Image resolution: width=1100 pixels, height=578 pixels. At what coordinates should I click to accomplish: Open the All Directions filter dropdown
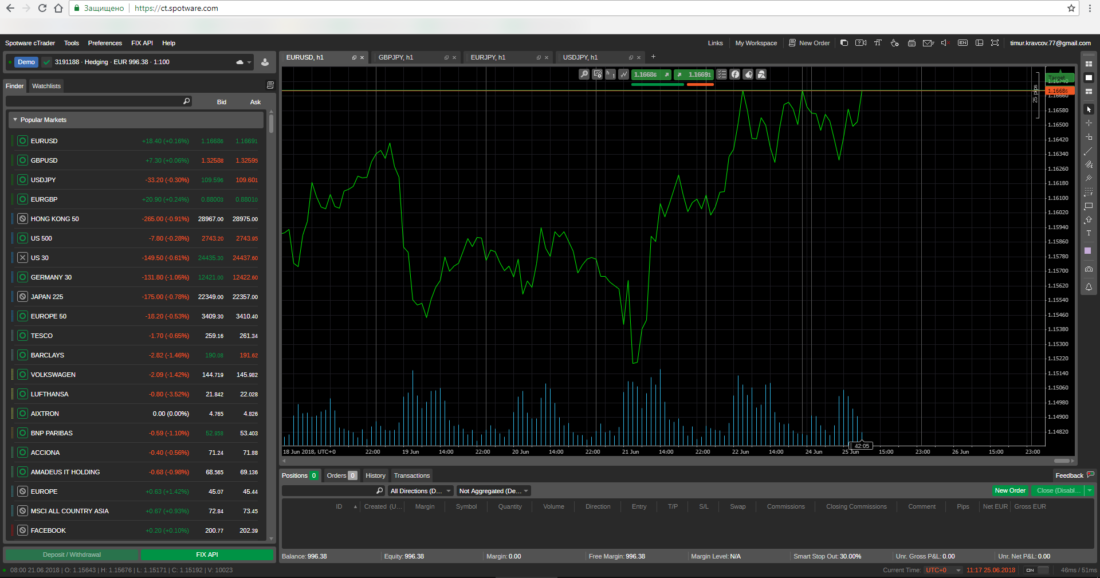point(419,491)
